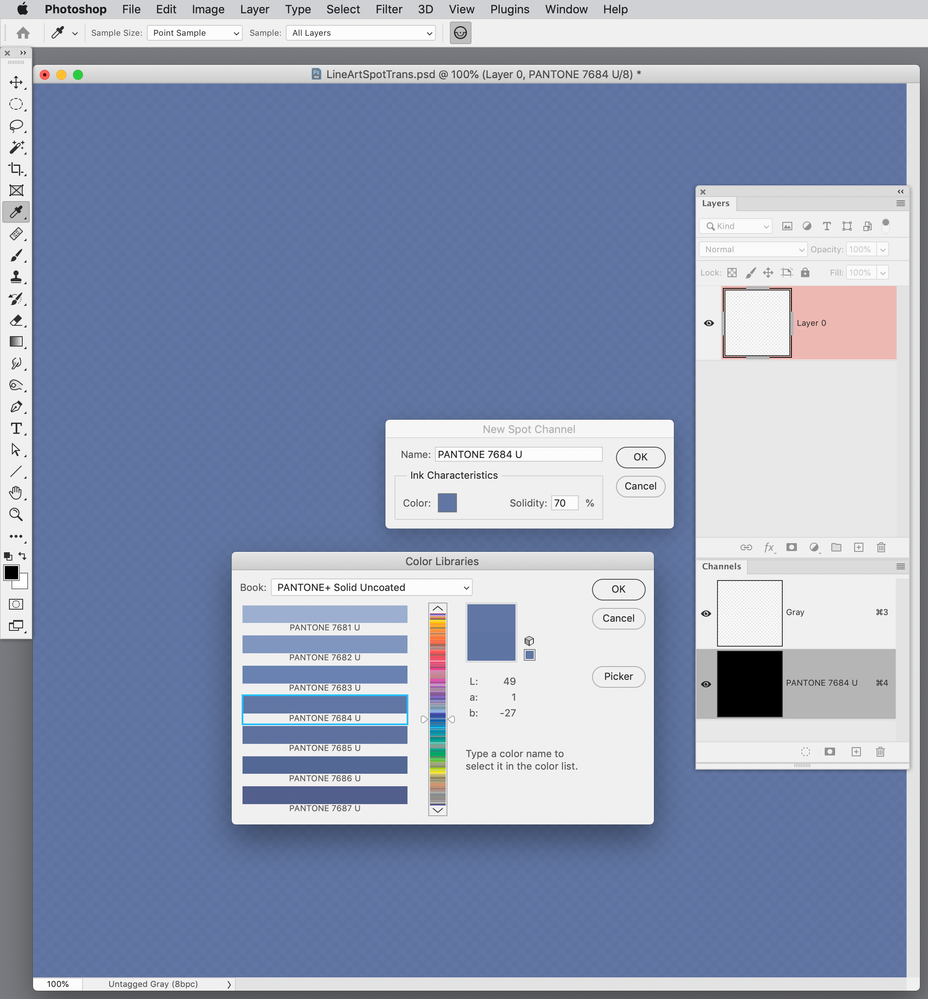Open the blend mode Normal dropdown
This screenshot has width=928, height=999.
pyautogui.click(x=753, y=250)
